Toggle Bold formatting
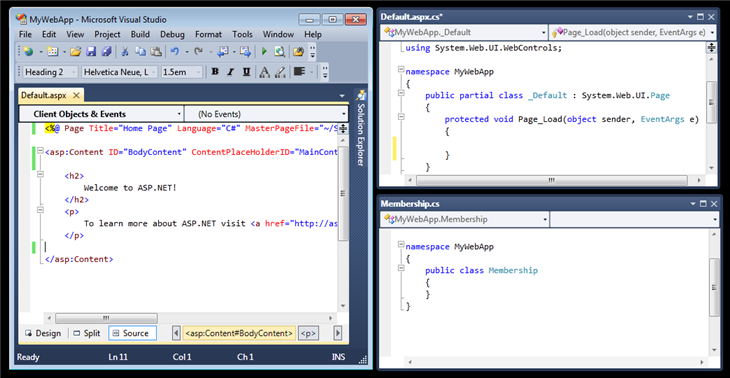The height and width of the screenshot is (378, 730). click(x=215, y=72)
